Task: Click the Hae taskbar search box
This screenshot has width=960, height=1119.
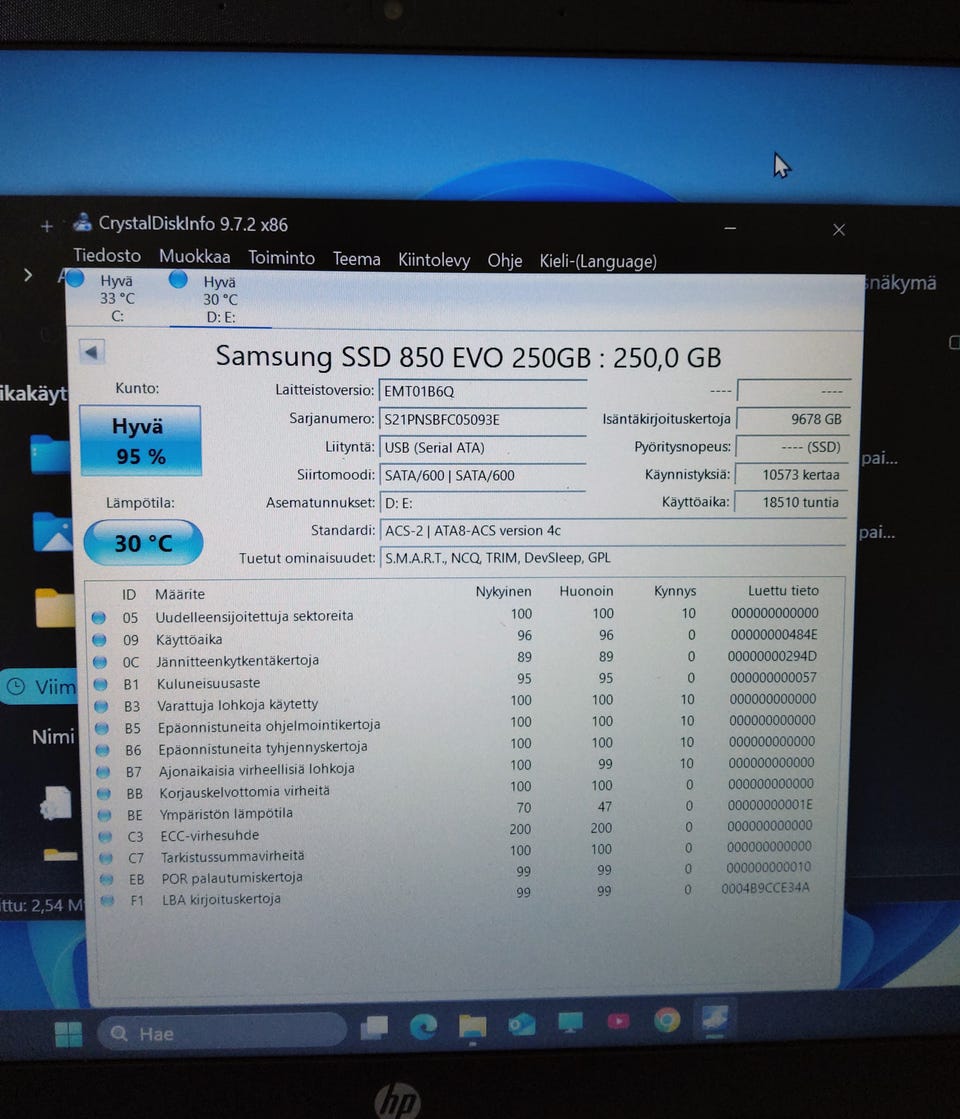Action: [x=221, y=1033]
